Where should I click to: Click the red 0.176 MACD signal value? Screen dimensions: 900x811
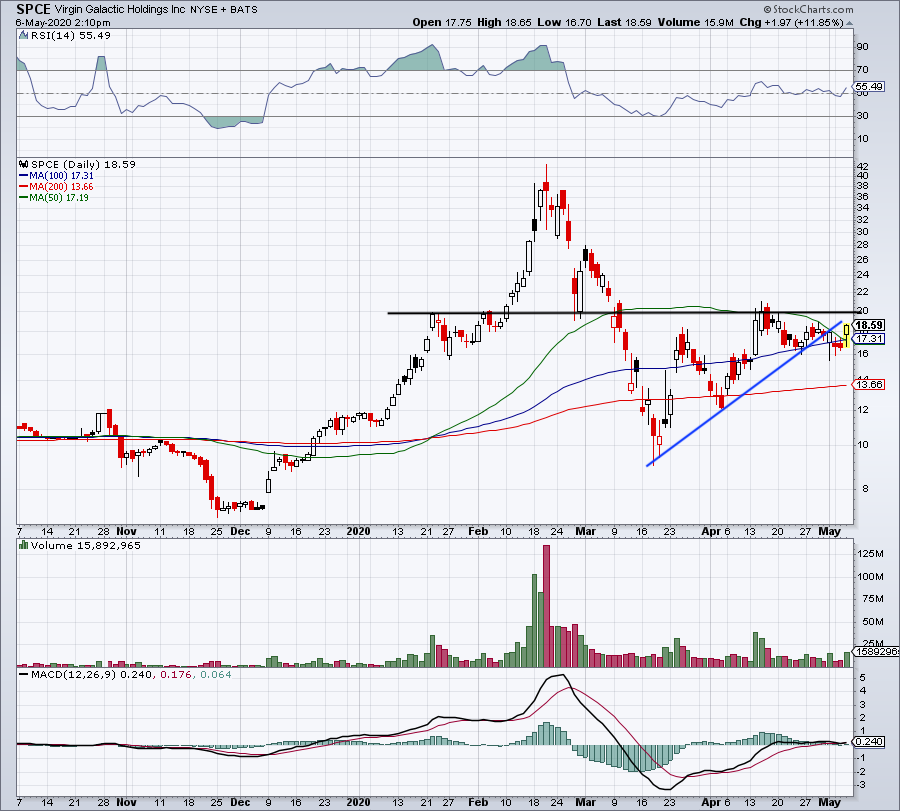pos(175,674)
